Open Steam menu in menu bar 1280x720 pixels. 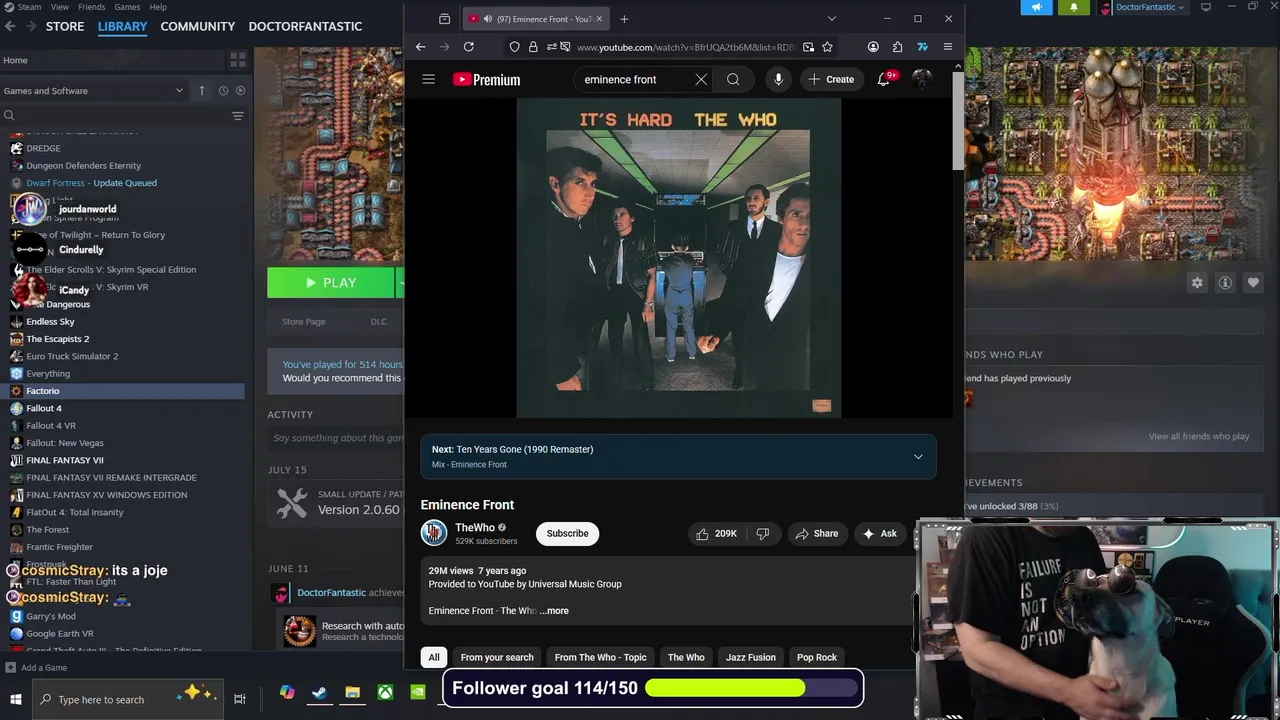29,7
